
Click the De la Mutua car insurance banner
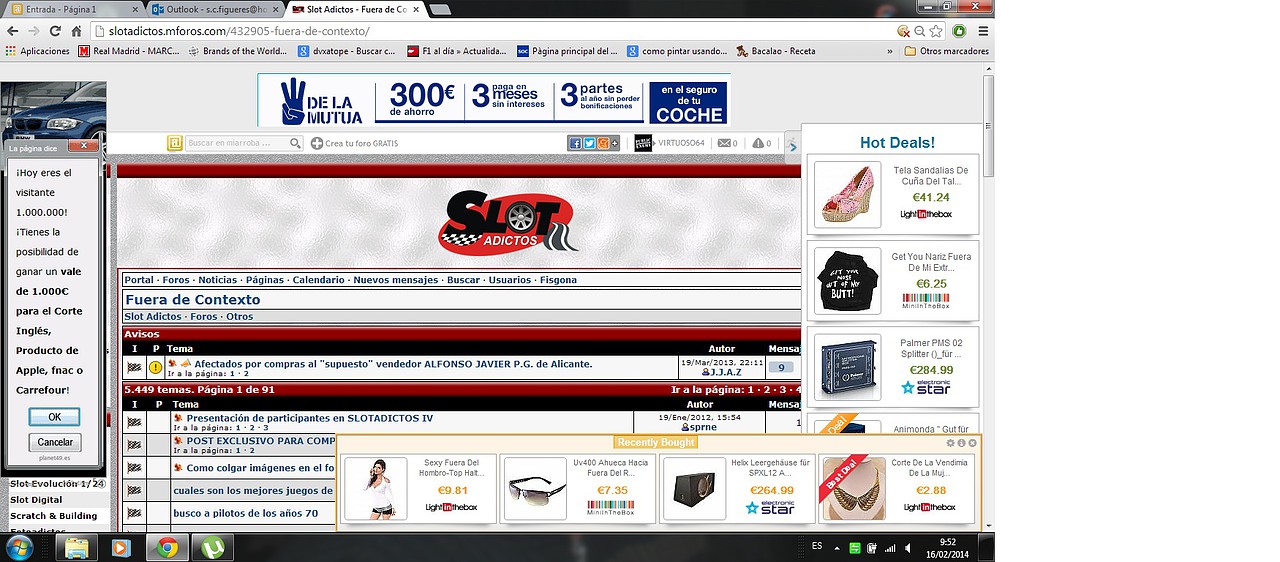coord(493,99)
